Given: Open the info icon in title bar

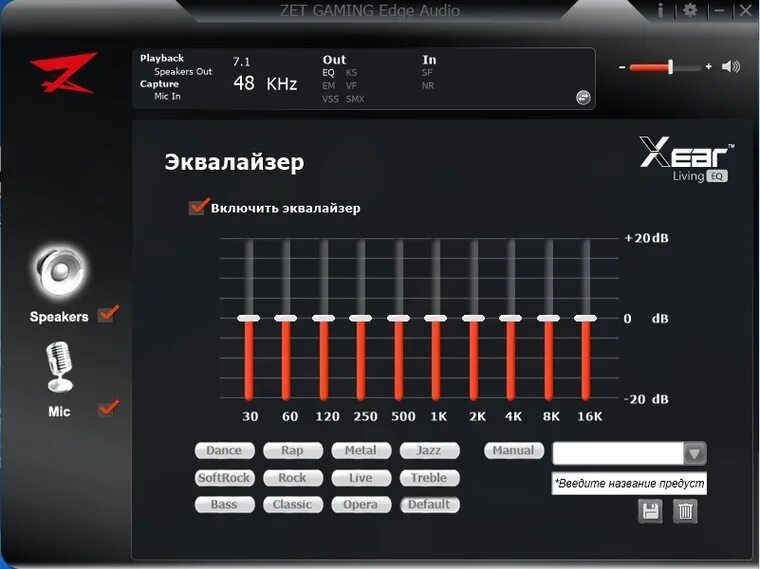Looking at the screenshot, I should 660,10.
